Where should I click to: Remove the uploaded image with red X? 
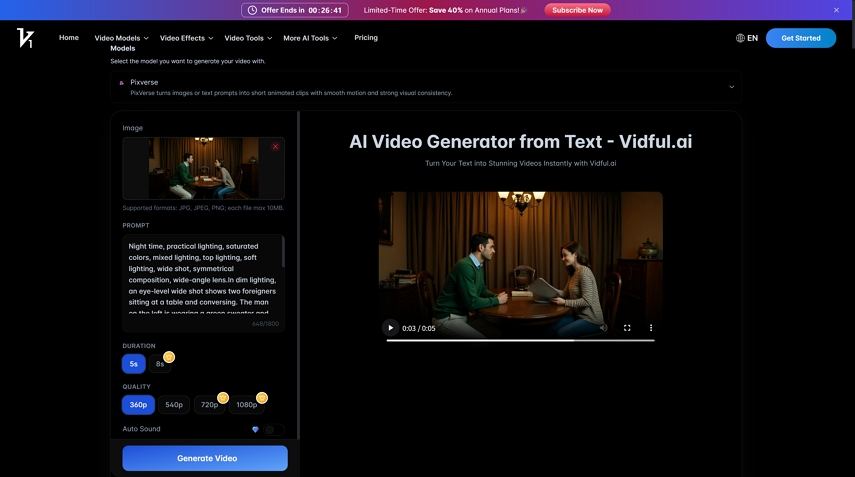(x=275, y=147)
